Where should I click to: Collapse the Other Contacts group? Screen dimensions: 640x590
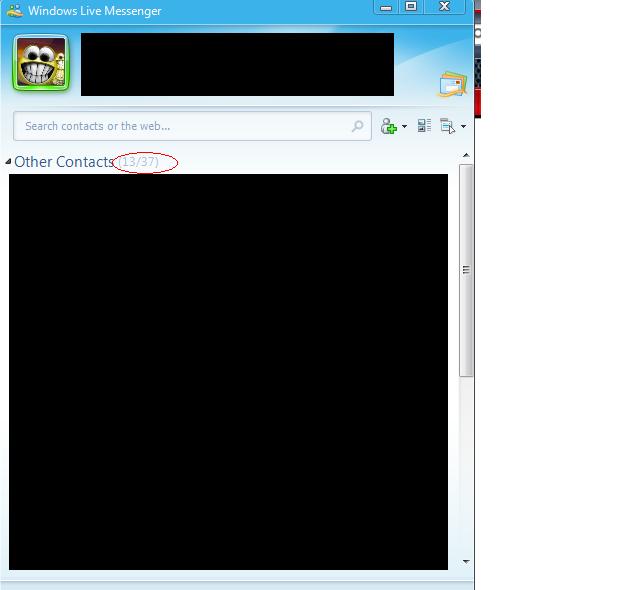point(8,162)
